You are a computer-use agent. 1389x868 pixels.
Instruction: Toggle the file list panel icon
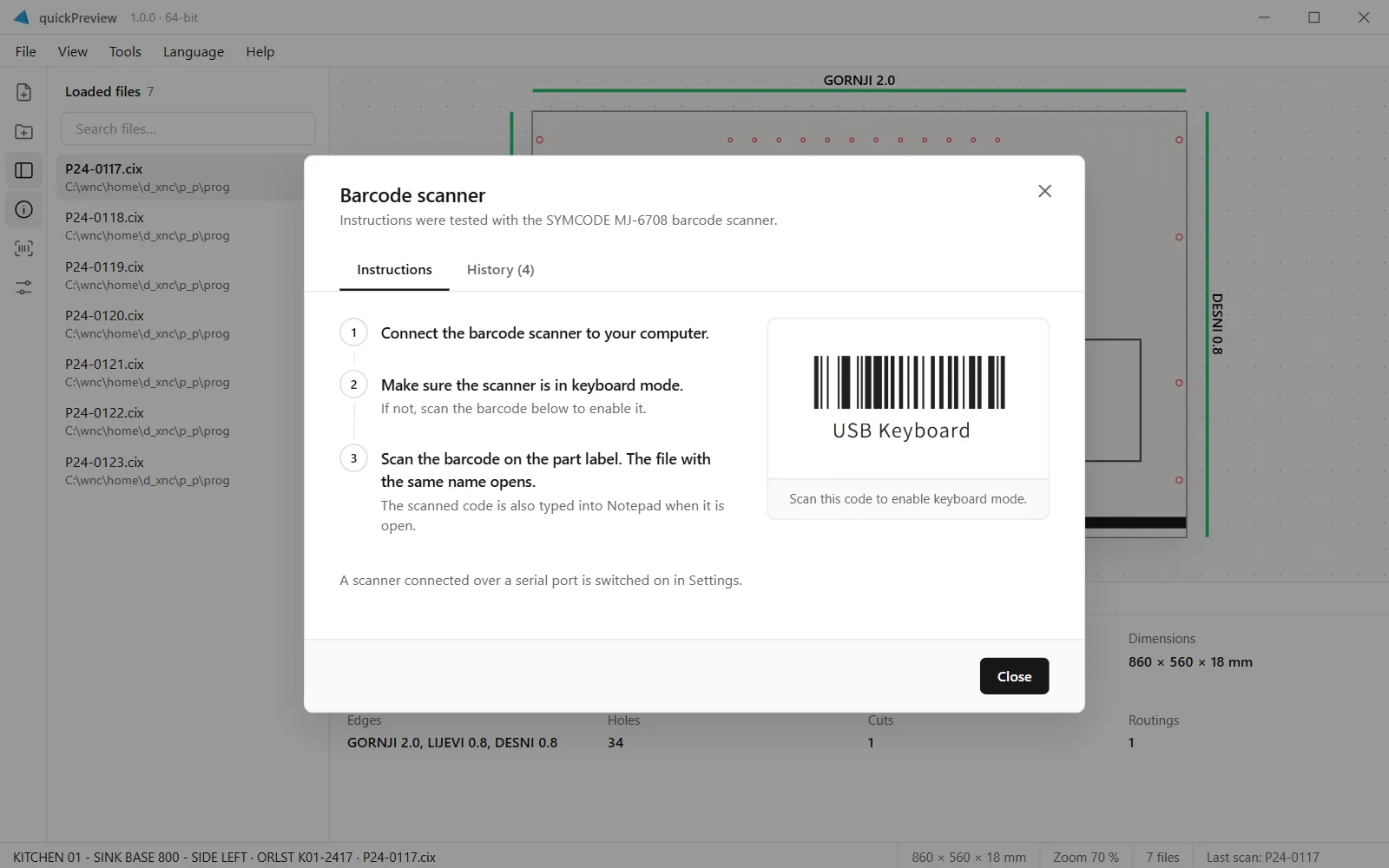pyautogui.click(x=23, y=170)
